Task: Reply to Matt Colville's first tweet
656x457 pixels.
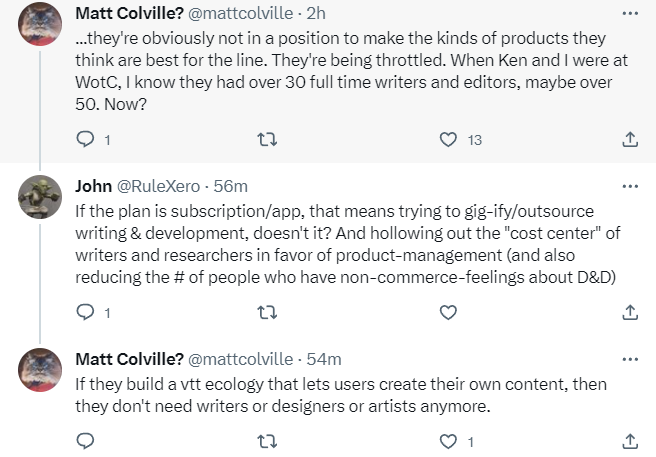Action: 86,139
